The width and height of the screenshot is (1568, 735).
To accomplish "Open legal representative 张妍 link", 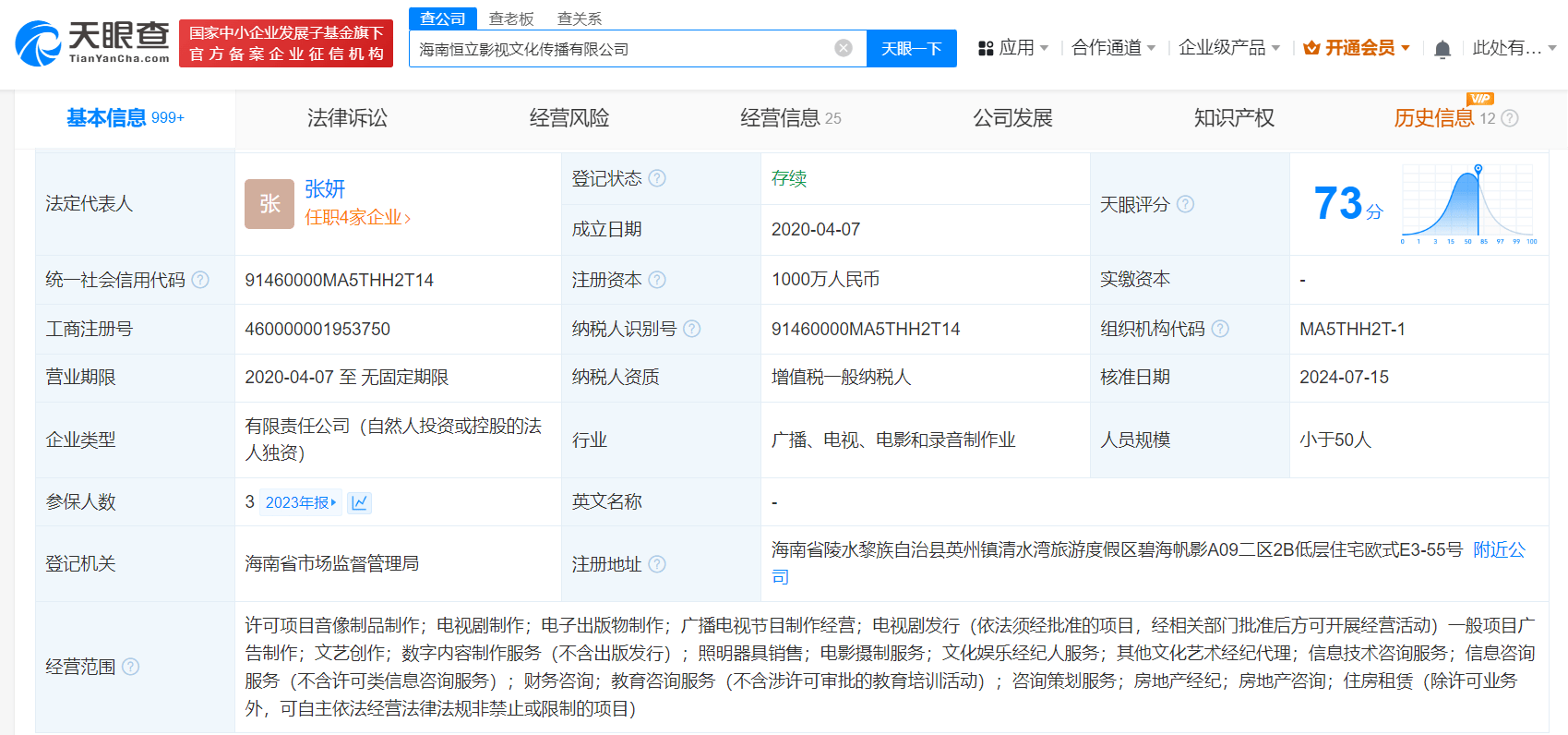I will tap(325, 189).
